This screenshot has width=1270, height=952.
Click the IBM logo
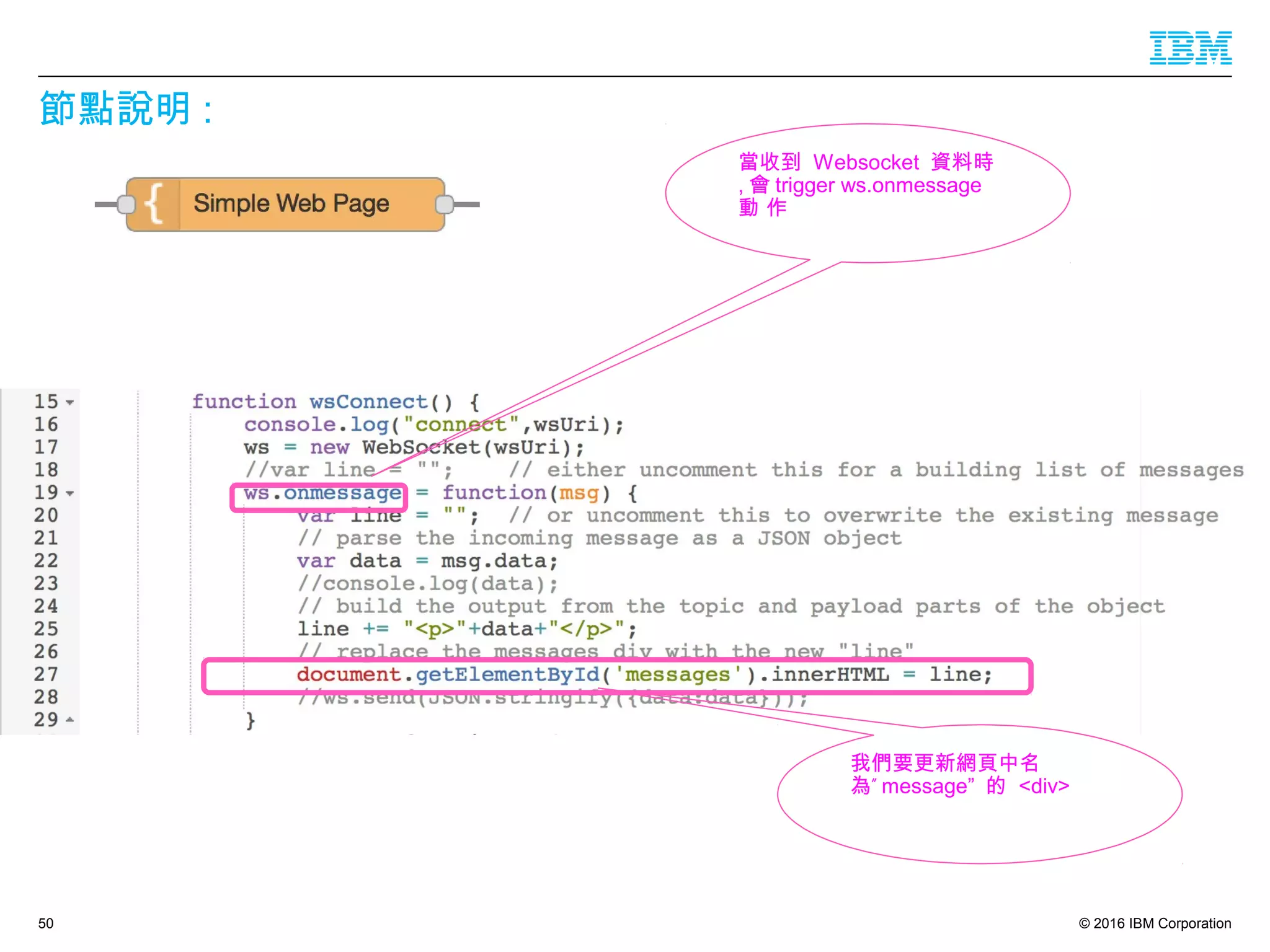(x=1191, y=48)
